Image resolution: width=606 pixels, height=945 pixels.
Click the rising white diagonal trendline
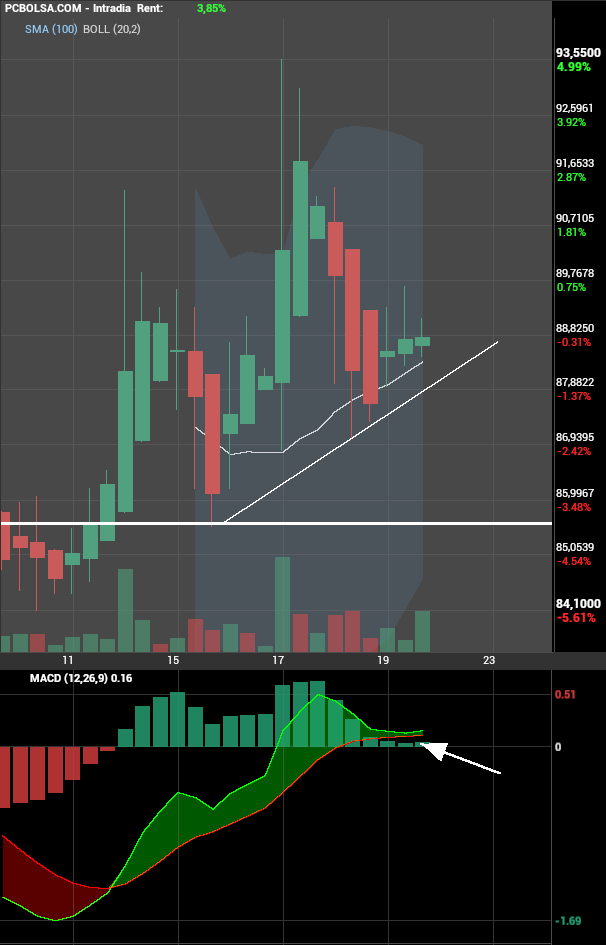point(361,432)
